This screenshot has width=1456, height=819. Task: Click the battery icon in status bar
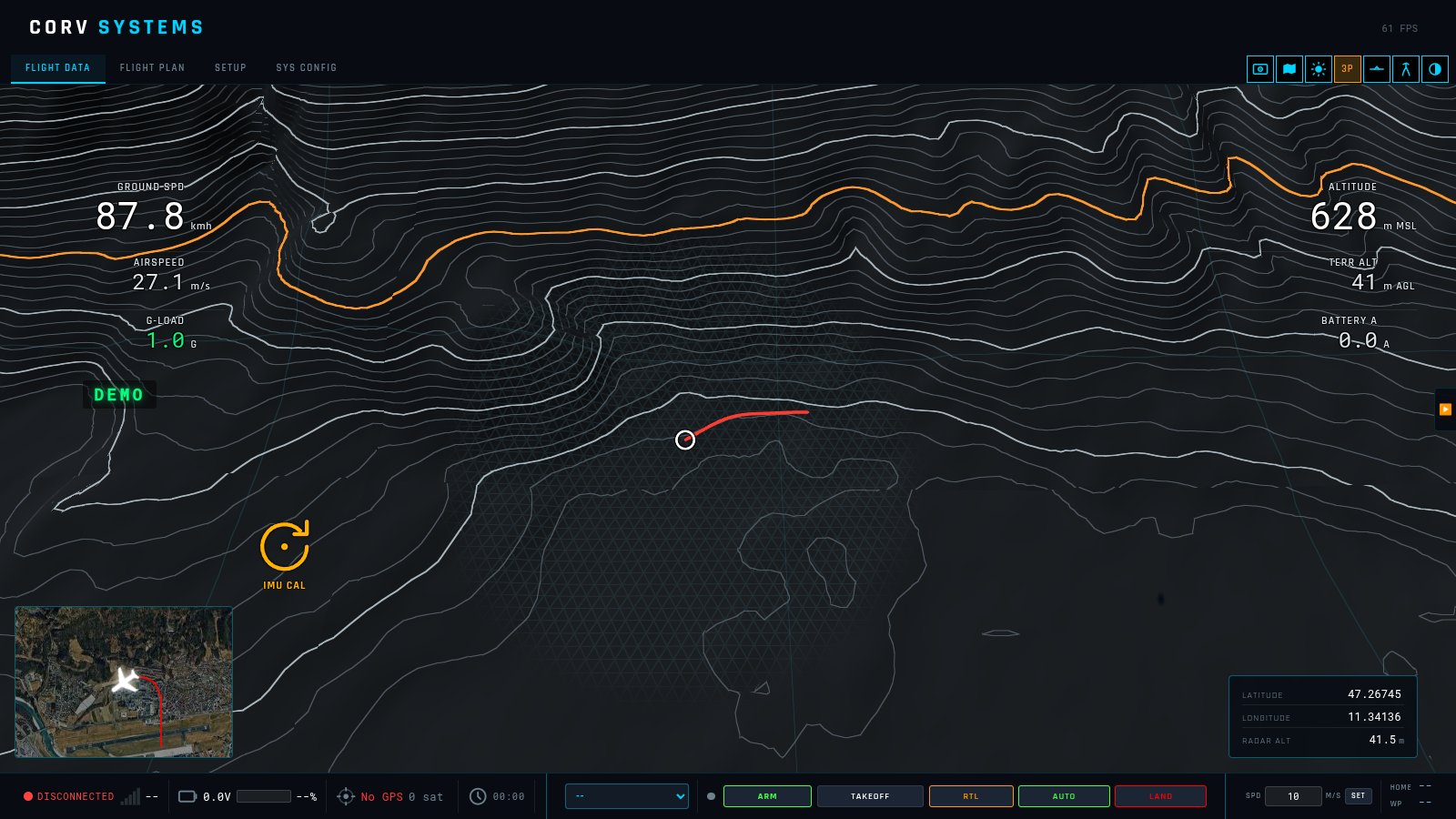(187, 796)
